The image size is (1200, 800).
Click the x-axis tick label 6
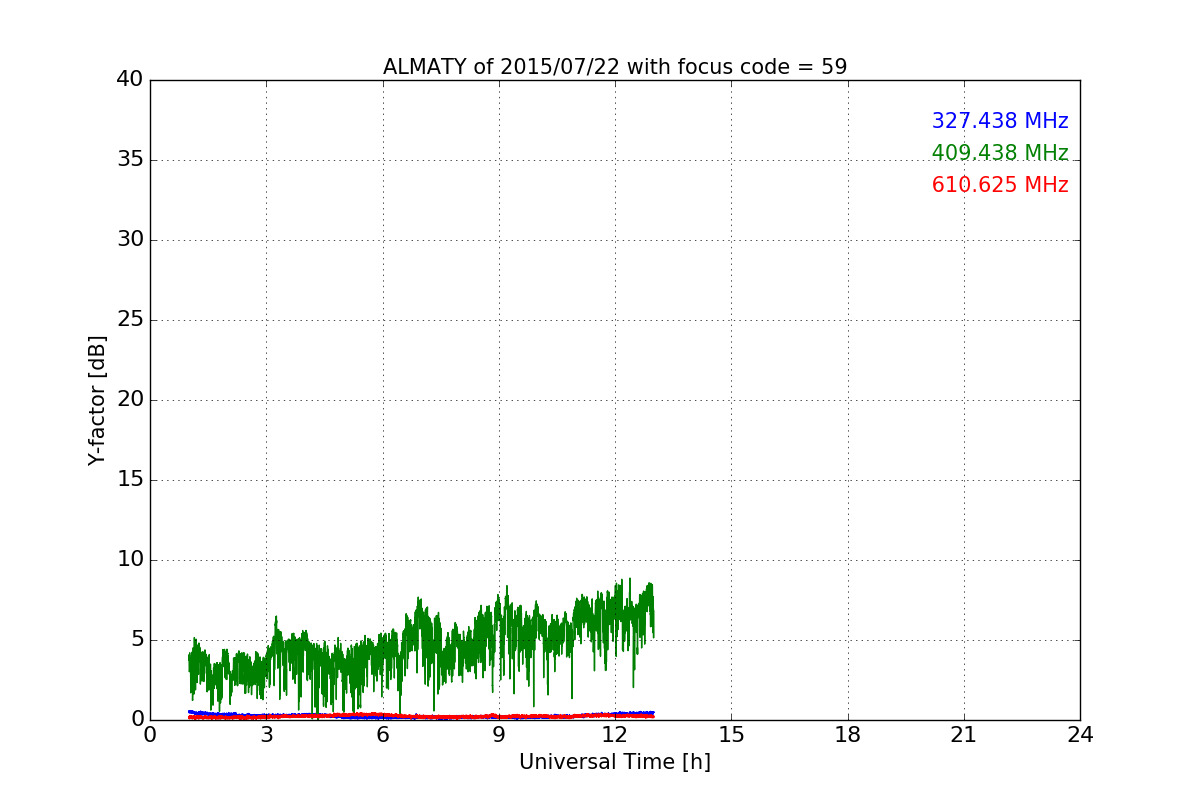[383, 735]
